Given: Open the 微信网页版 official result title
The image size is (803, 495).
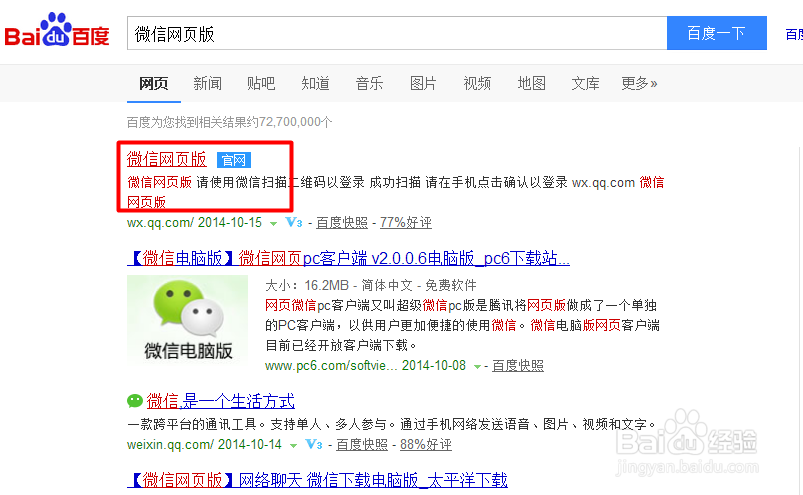Looking at the screenshot, I should [x=166, y=159].
